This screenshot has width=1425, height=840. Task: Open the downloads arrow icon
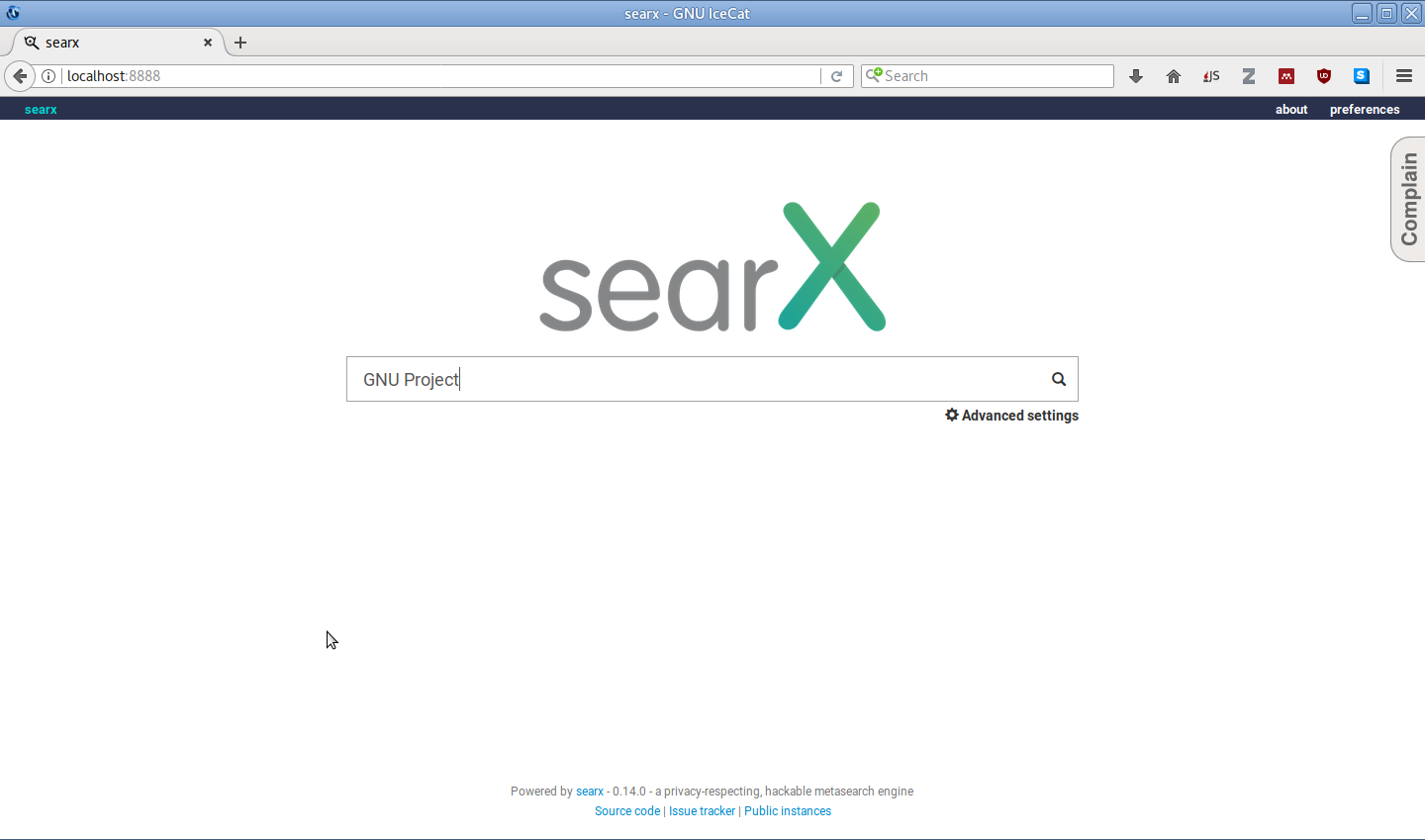tap(1136, 76)
